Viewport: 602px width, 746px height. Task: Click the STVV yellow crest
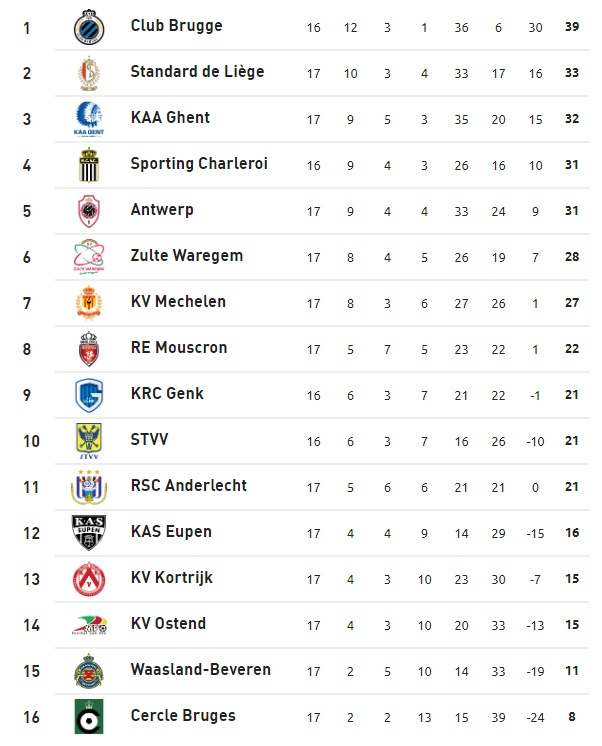coord(89,441)
